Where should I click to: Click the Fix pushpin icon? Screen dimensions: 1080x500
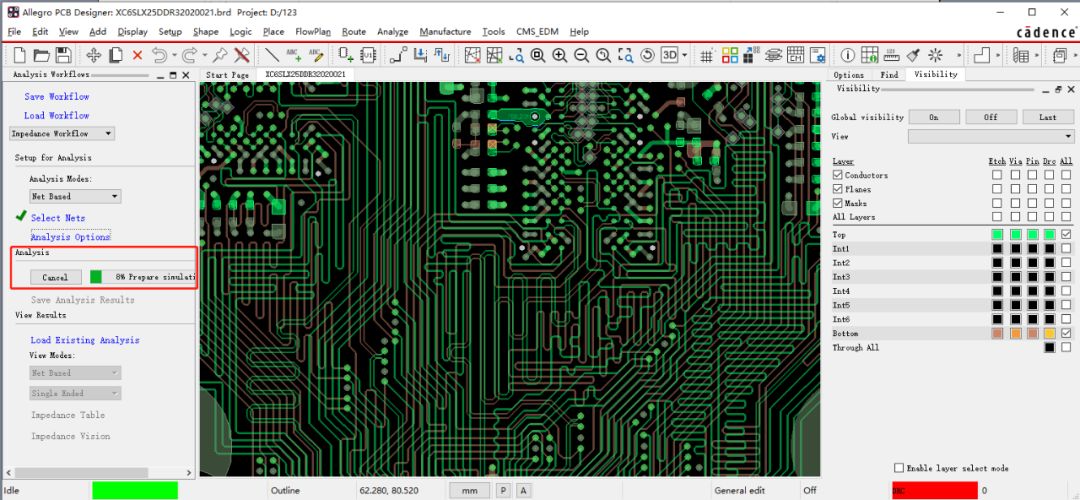(220, 55)
